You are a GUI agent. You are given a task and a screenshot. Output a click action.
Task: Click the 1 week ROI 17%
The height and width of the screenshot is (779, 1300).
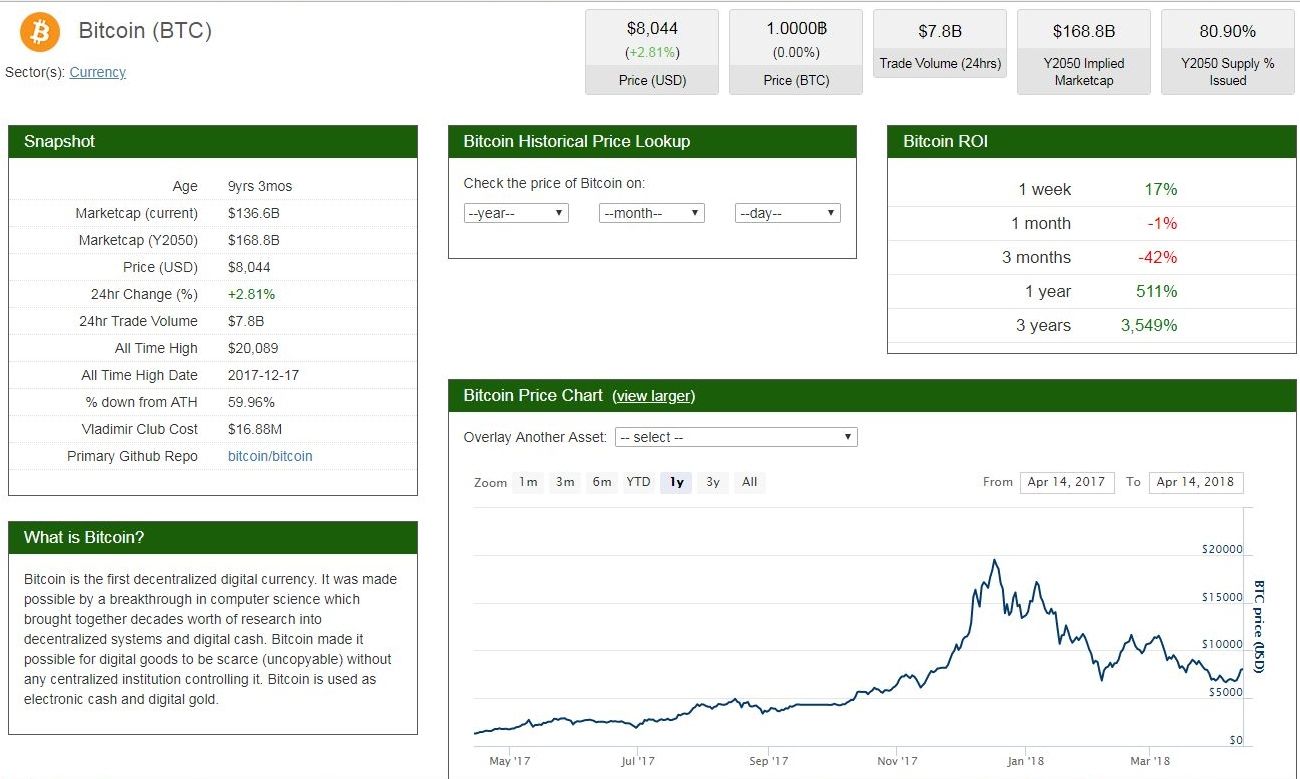[1160, 189]
